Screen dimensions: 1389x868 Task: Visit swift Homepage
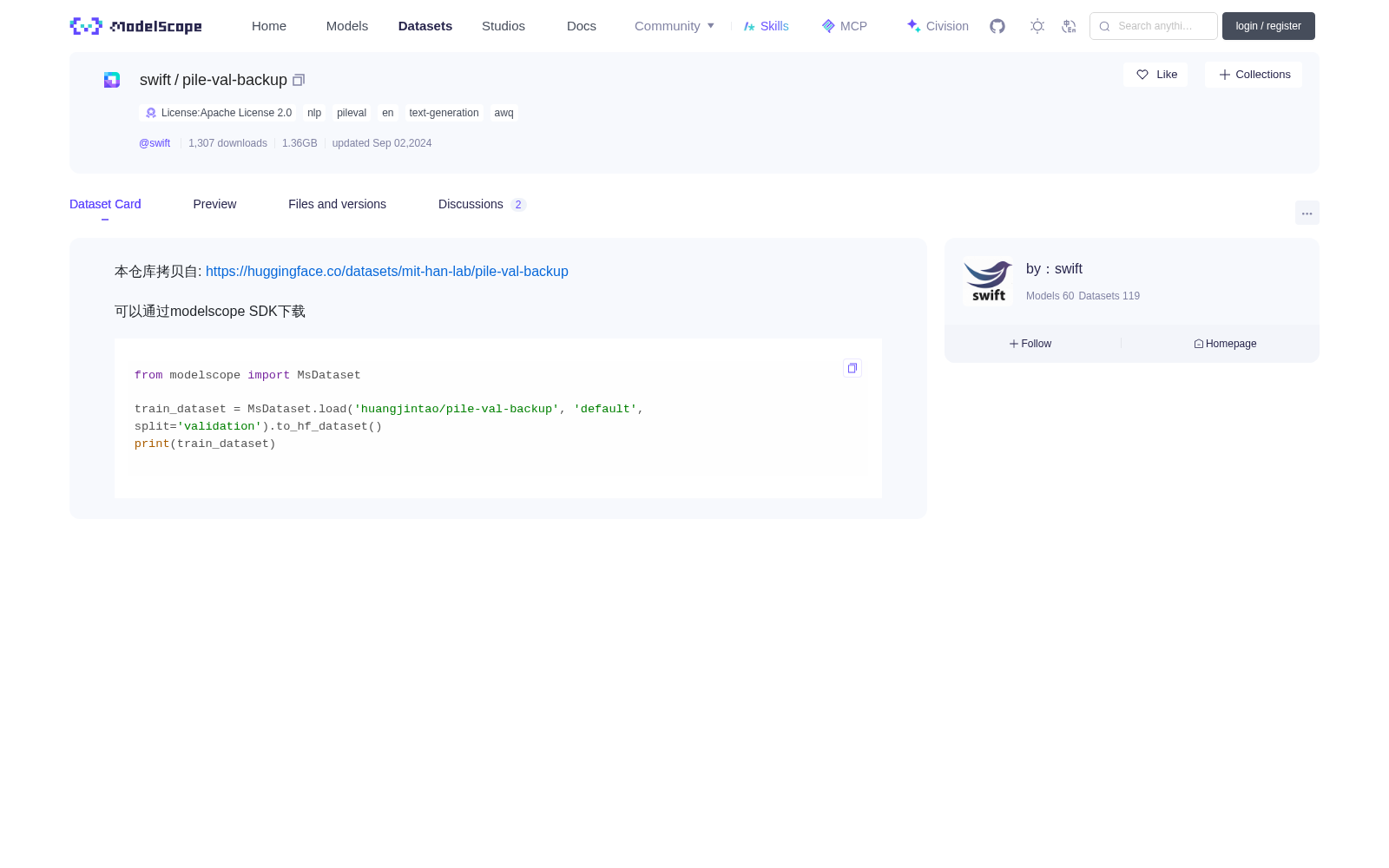(1225, 344)
